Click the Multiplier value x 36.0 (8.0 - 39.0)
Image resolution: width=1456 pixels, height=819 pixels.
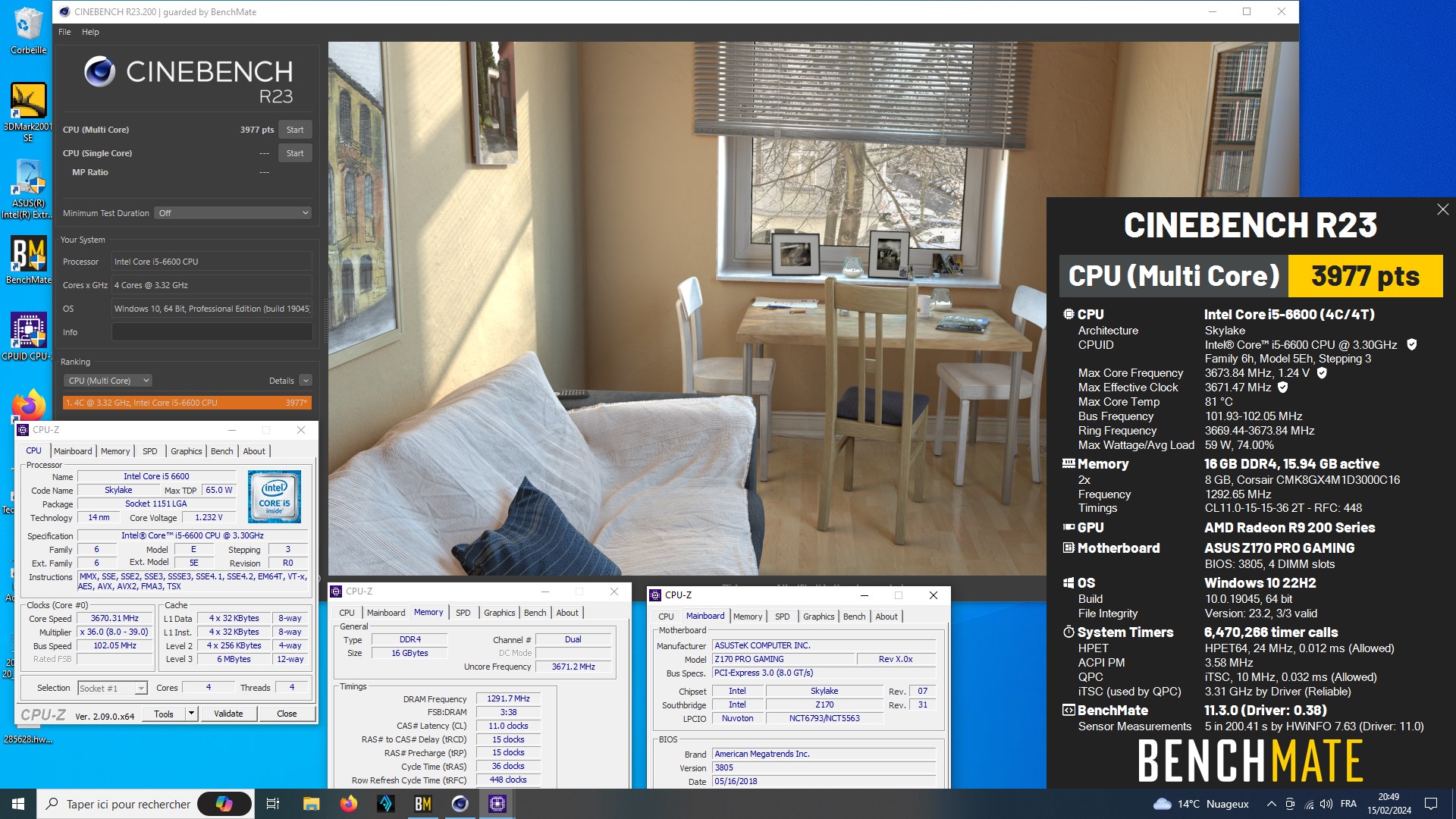pyautogui.click(x=115, y=632)
